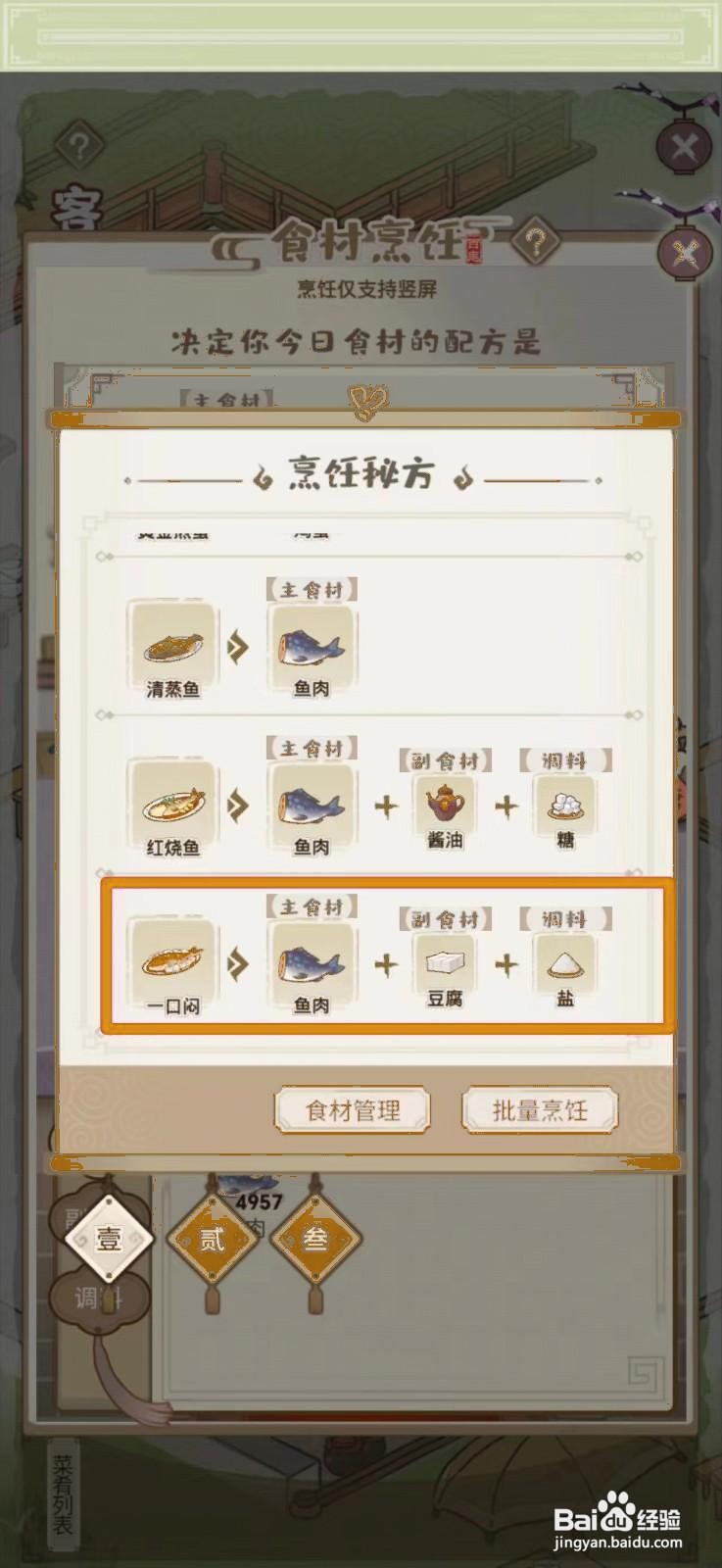Open help question mark beside 食材烹饪 title

[535, 241]
